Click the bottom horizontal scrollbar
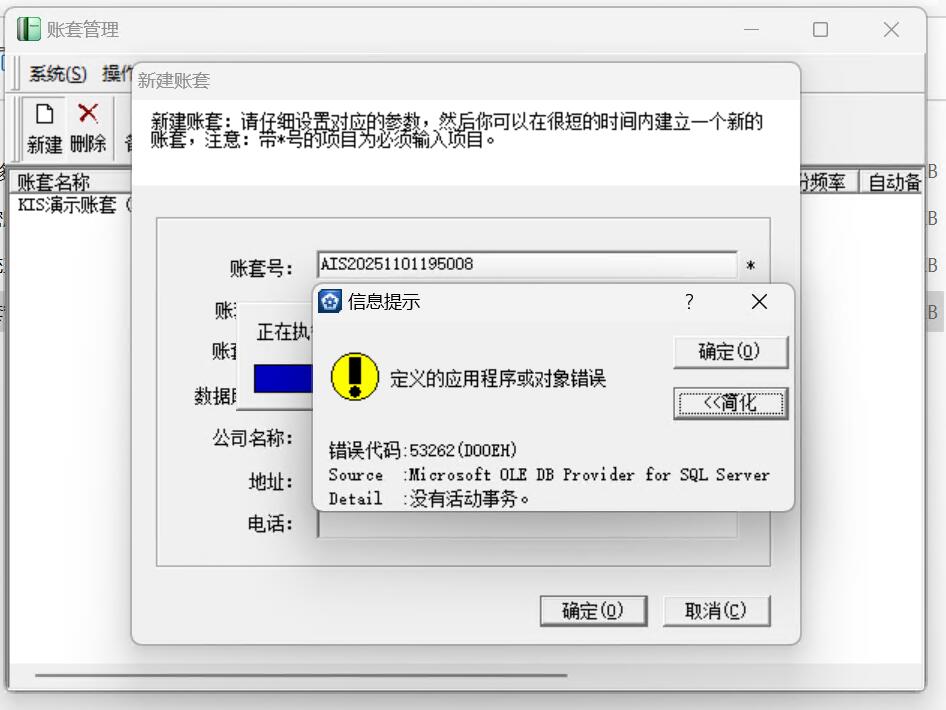This screenshot has height=710, width=946. tap(301, 675)
